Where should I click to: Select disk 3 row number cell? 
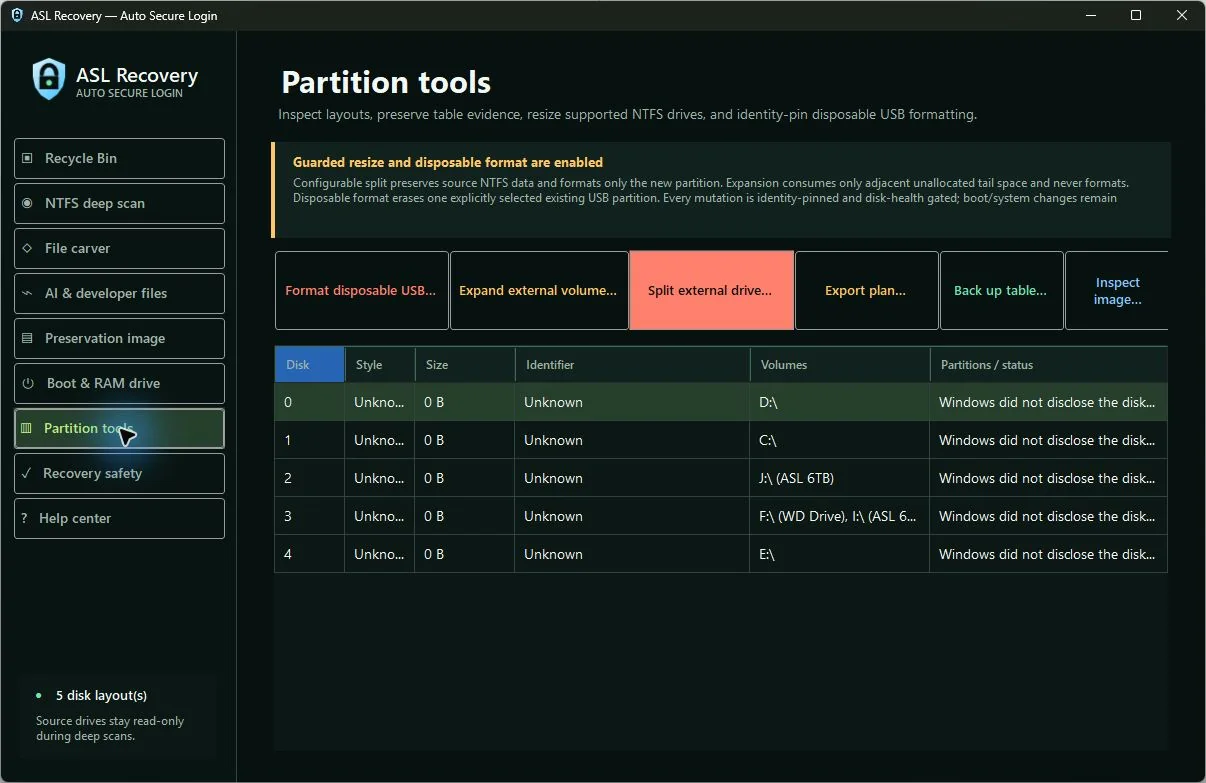click(x=310, y=516)
